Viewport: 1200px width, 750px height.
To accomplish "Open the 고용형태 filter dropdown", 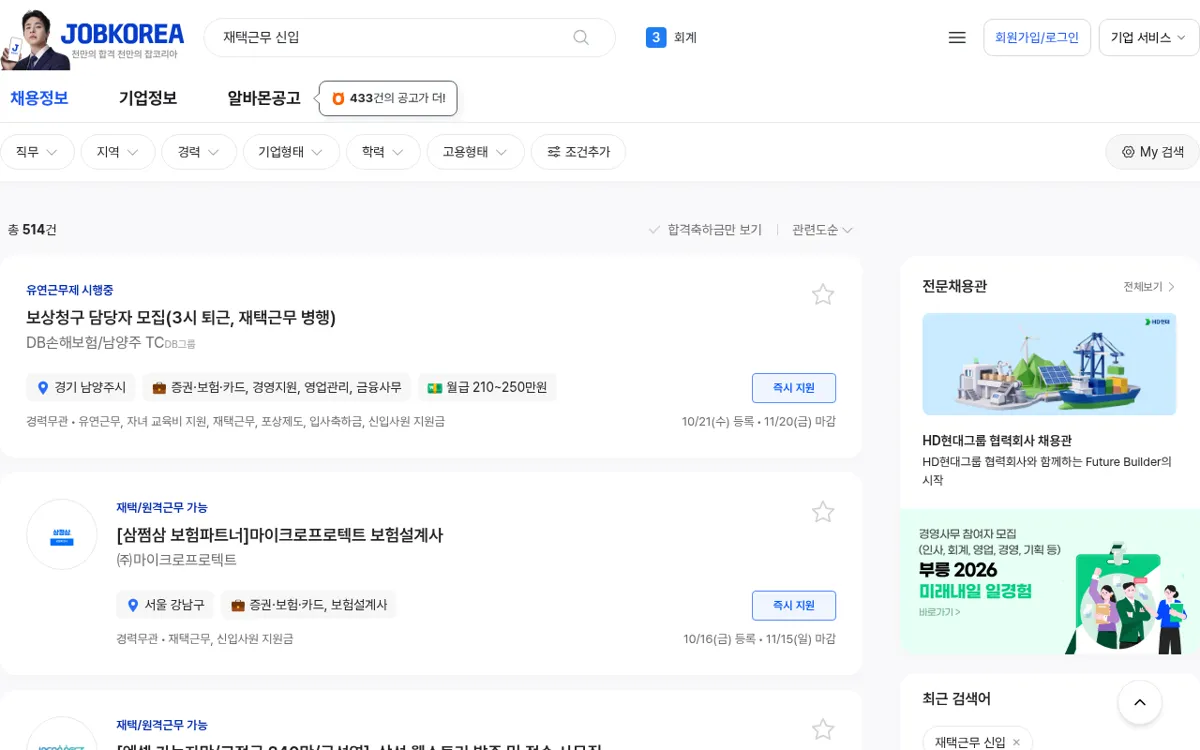I will tap(476, 152).
